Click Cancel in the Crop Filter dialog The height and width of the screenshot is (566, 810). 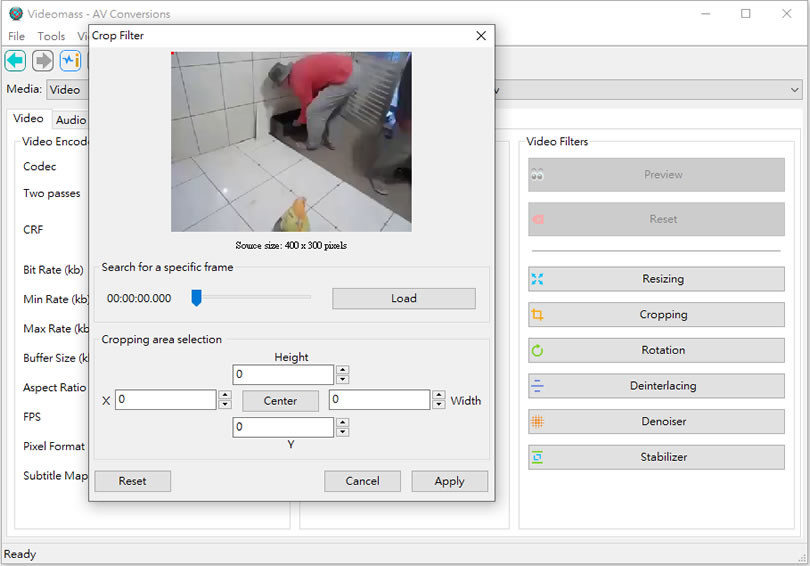click(362, 481)
